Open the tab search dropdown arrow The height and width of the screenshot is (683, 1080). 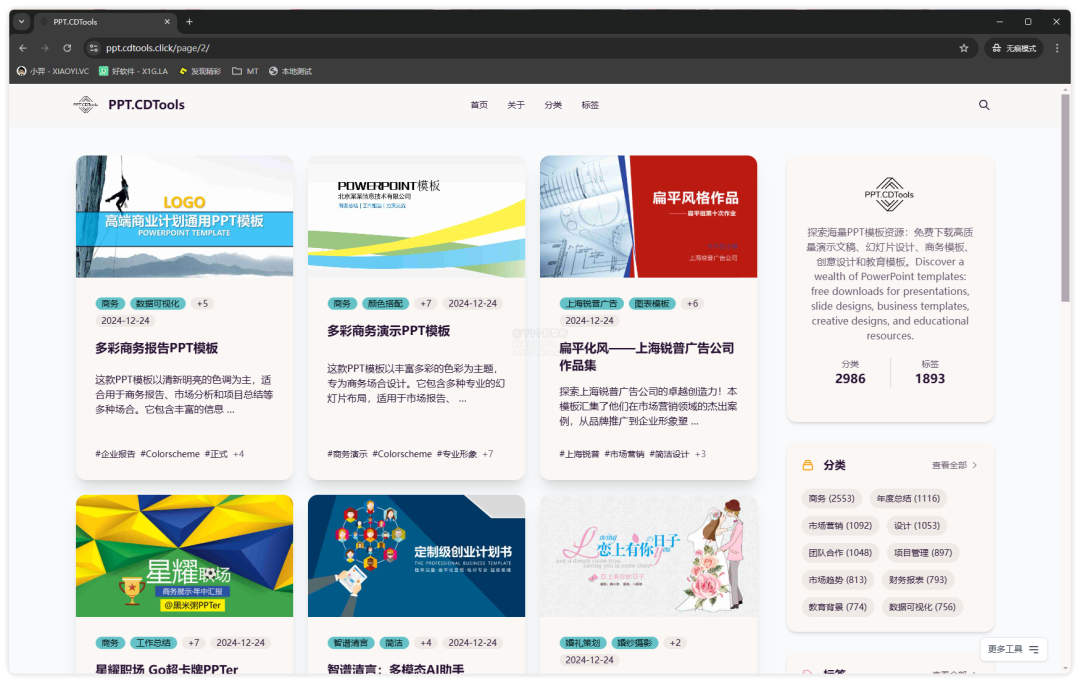point(21,22)
